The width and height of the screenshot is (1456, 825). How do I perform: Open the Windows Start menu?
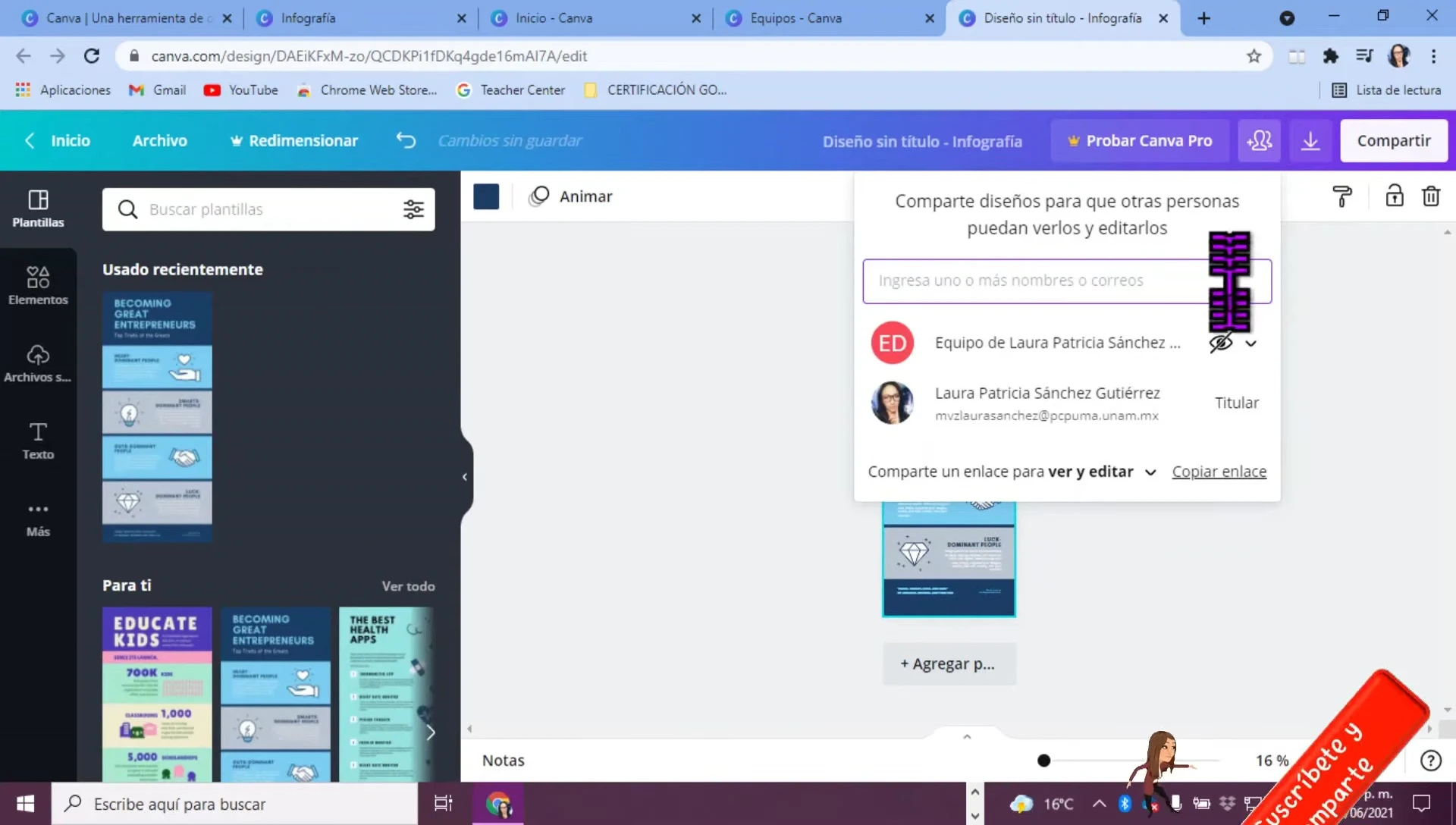click(25, 804)
